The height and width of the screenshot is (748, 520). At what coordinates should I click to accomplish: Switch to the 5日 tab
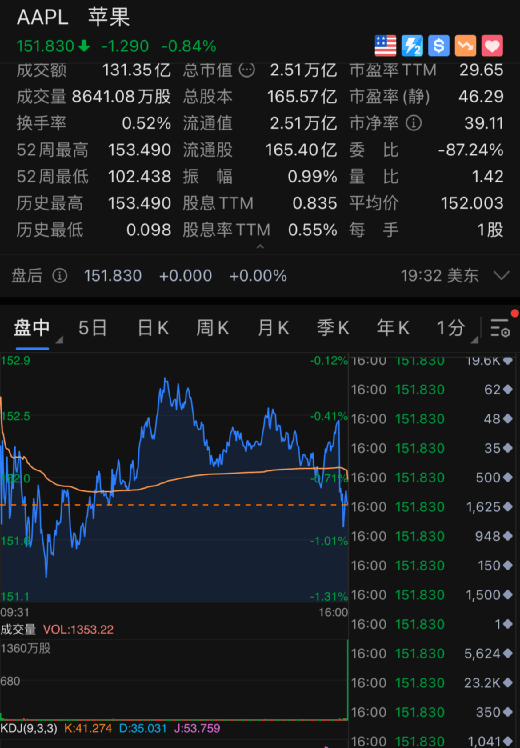93,328
